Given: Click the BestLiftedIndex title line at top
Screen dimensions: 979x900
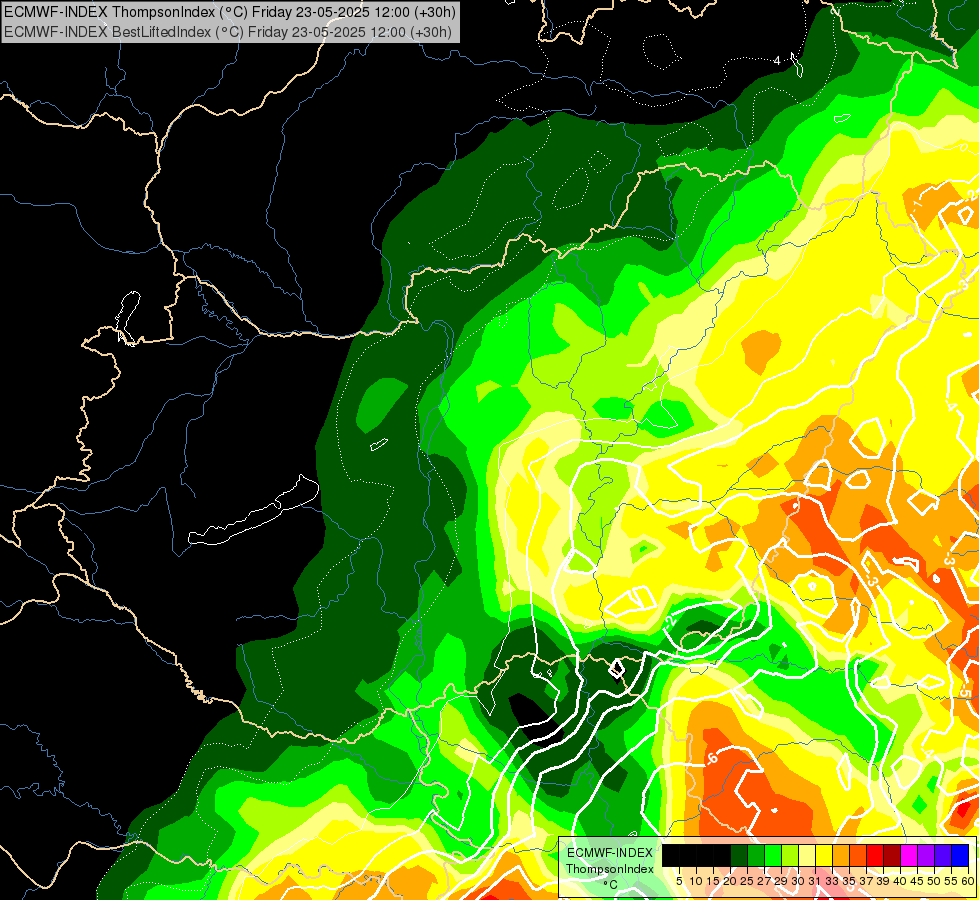Looking at the screenshot, I should [227, 32].
